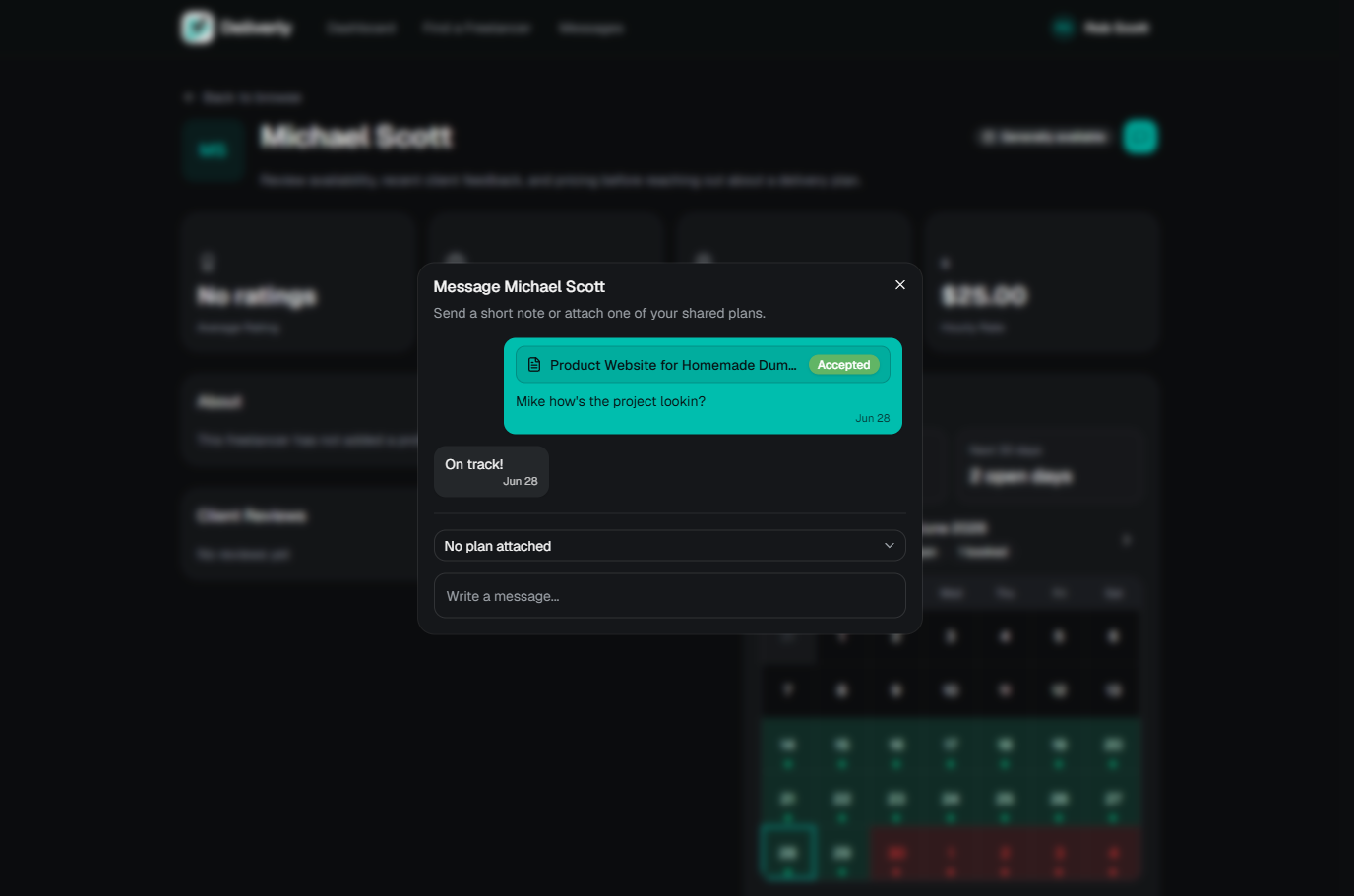Focus the Write a message field

point(670,596)
